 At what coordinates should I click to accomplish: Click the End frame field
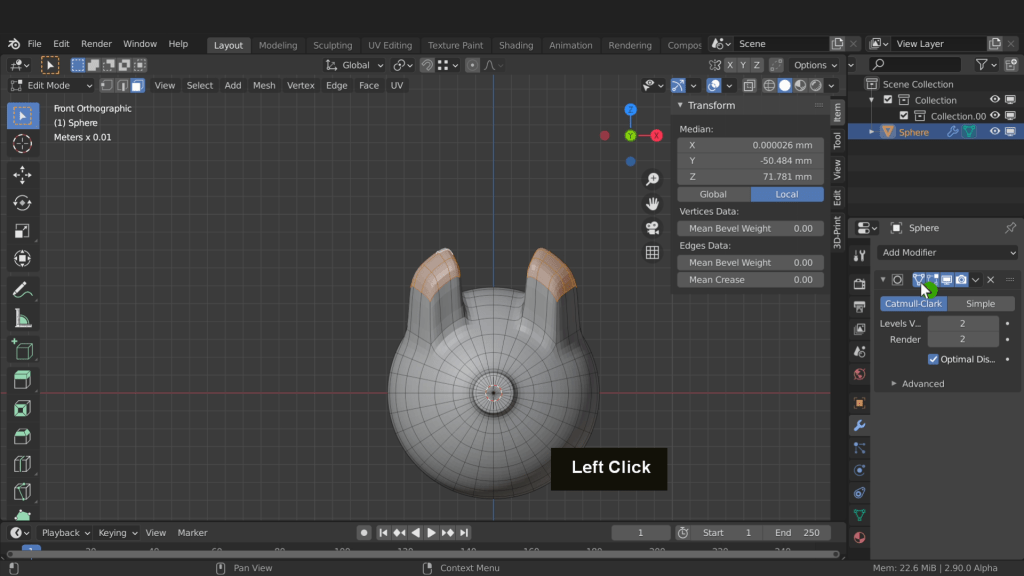pos(797,533)
